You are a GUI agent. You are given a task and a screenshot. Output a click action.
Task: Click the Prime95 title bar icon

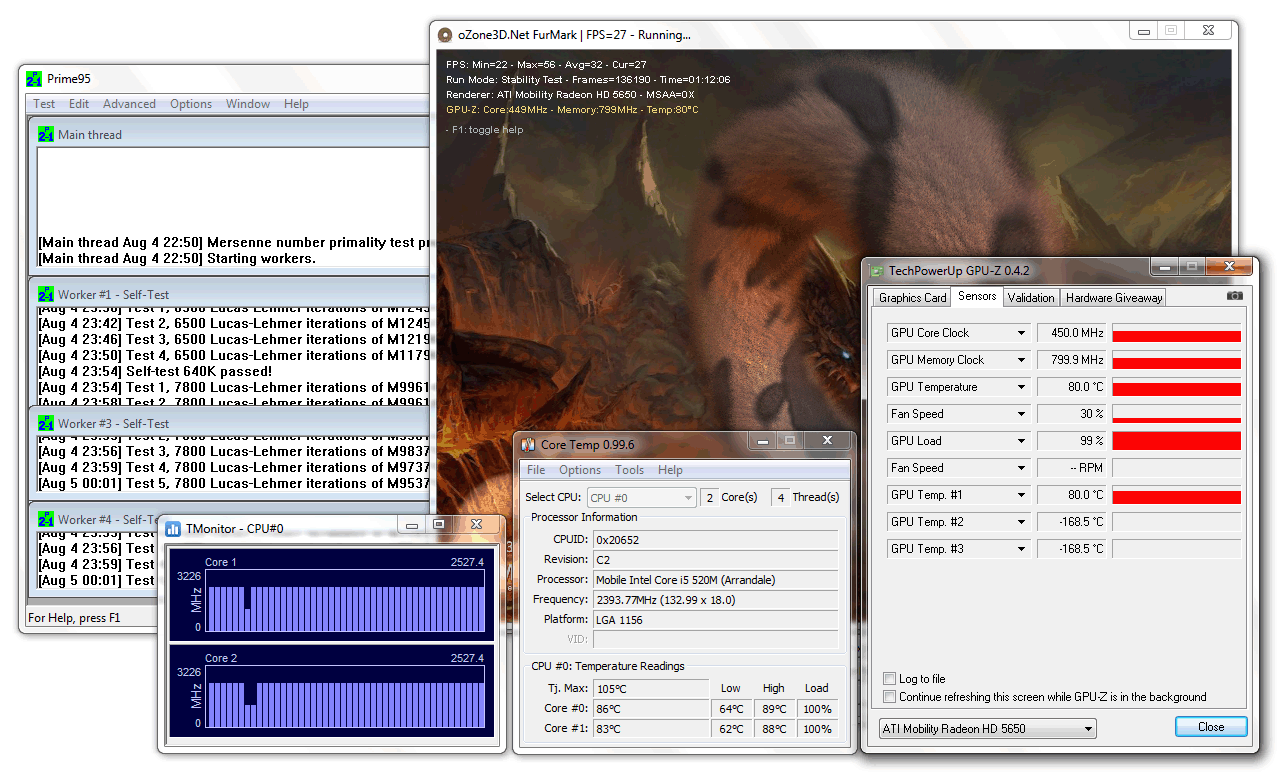coord(34,79)
